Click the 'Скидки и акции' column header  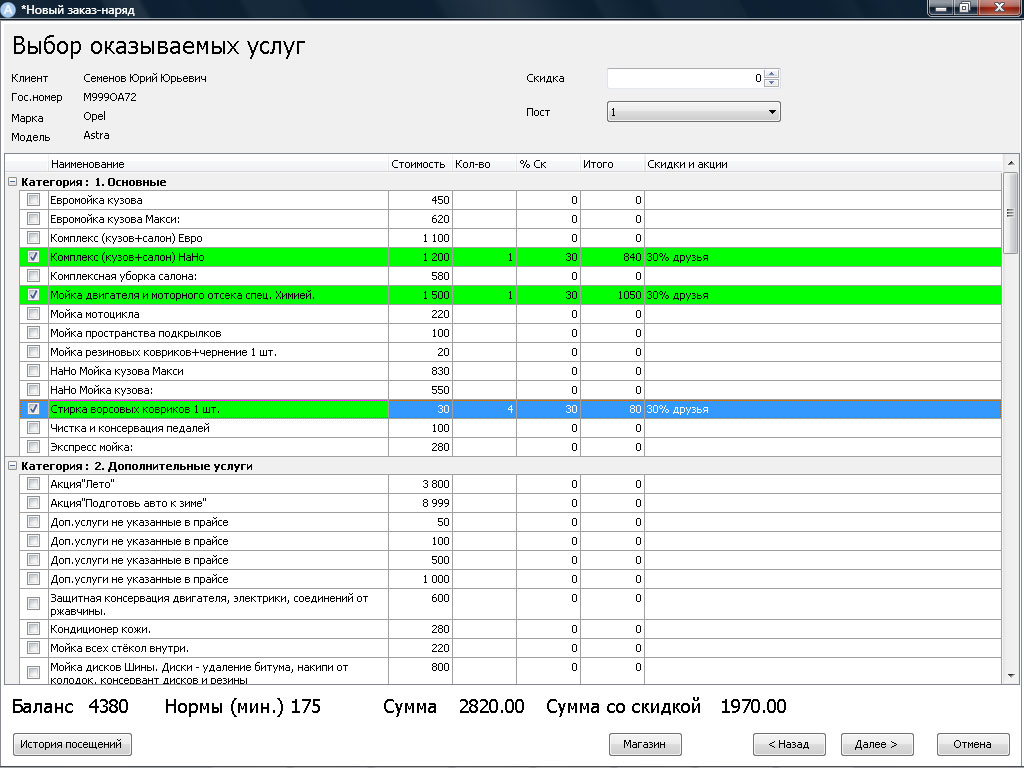[687, 164]
